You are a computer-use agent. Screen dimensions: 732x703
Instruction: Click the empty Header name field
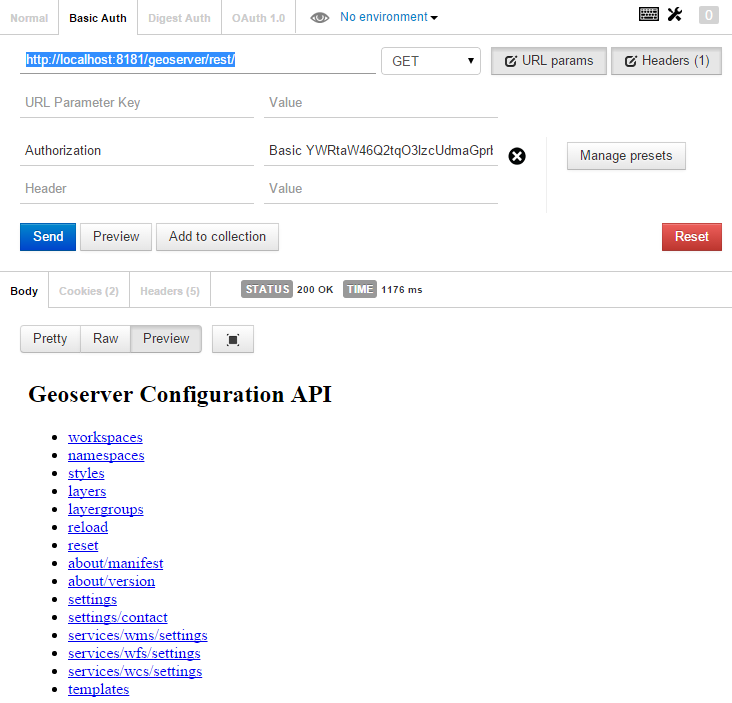click(137, 189)
